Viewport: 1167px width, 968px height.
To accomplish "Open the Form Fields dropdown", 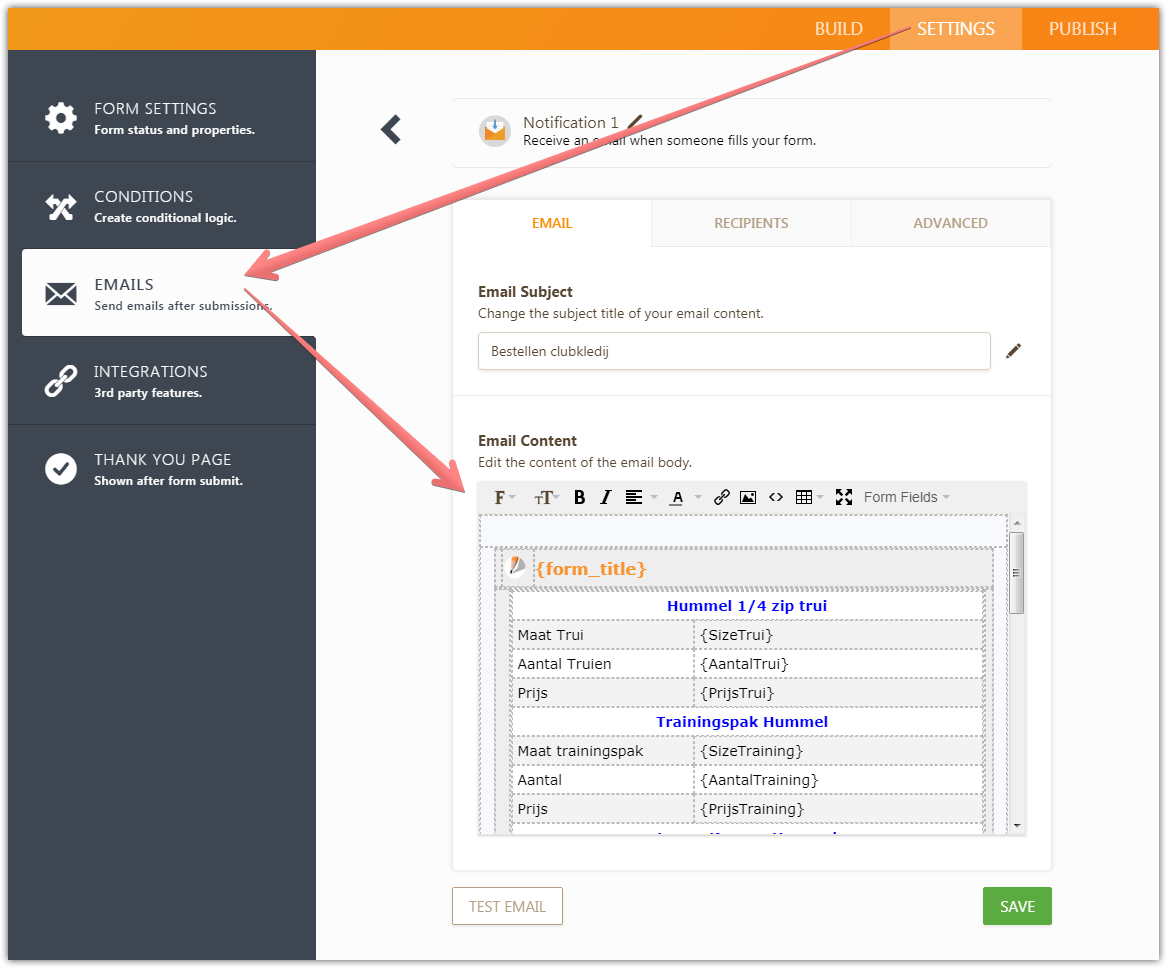I will pyautogui.click(x=903, y=496).
